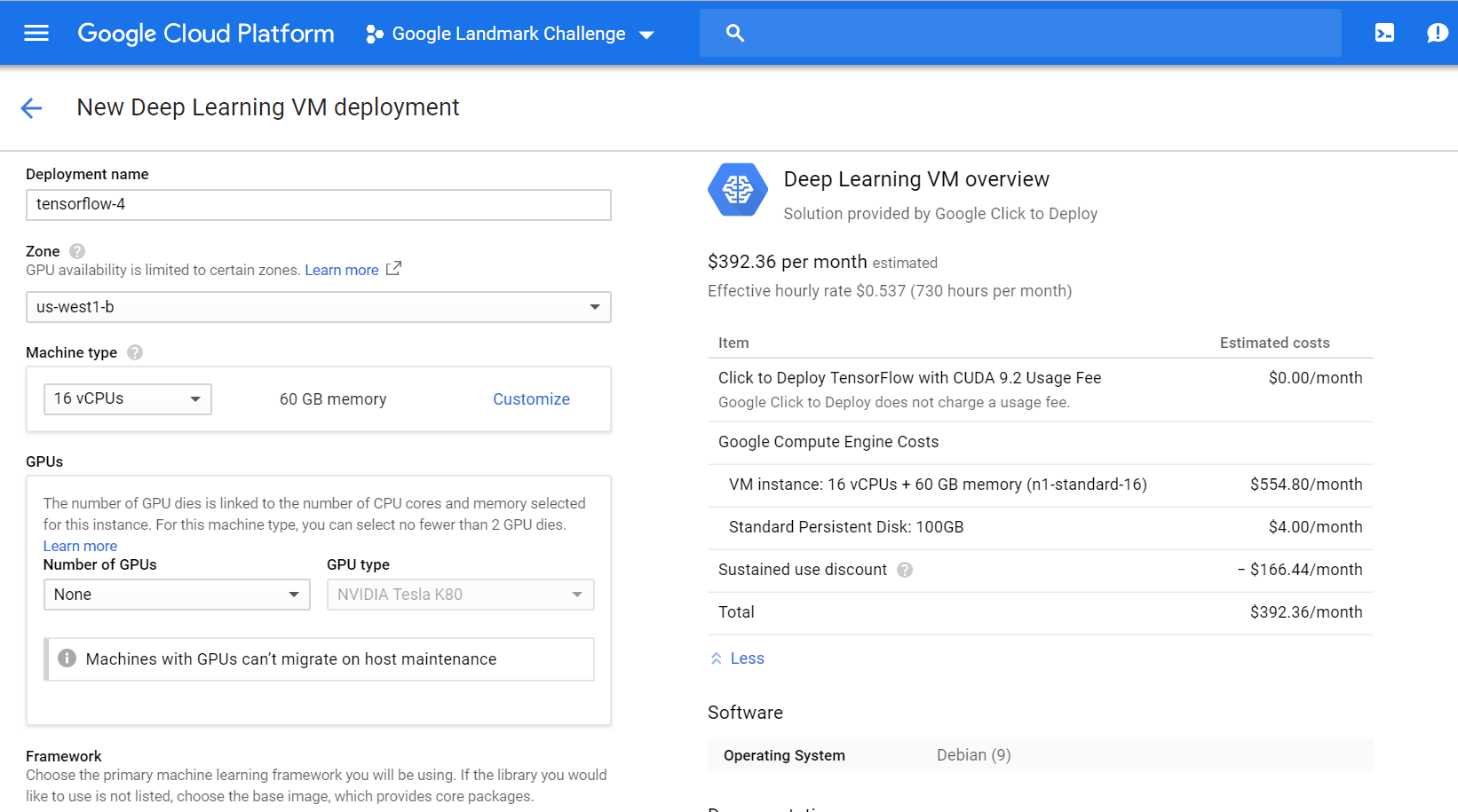This screenshot has width=1458, height=812.
Task: Click info icon in GPU migration notice
Action: click(x=67, y=658)
